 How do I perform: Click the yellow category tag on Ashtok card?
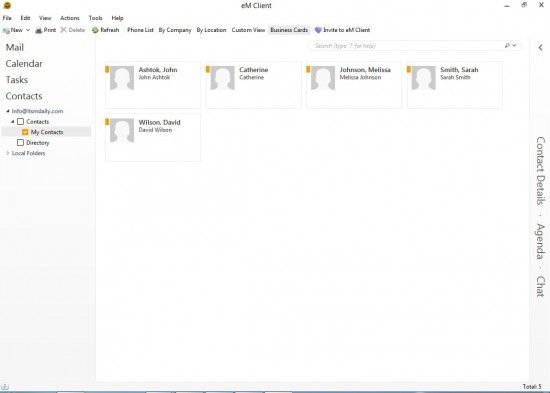pos(107,69)
